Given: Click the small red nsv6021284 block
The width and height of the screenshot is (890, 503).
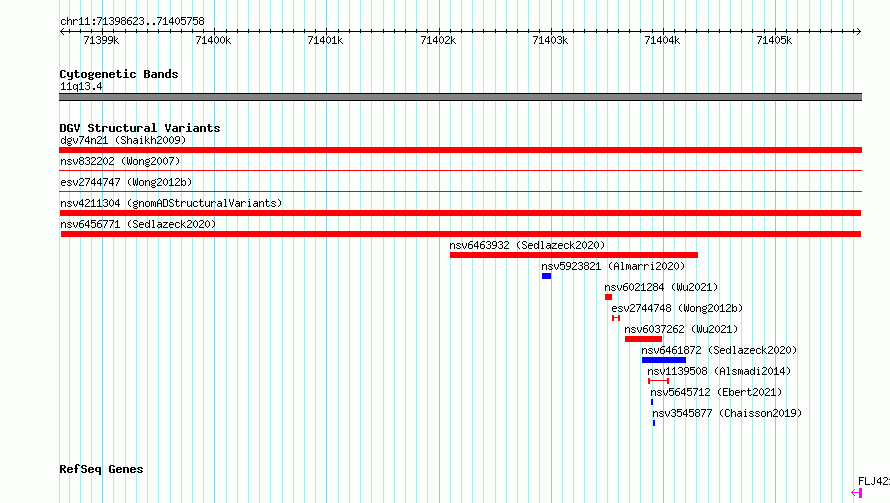Looking at the screenshot, I should [x=608, y=297].
